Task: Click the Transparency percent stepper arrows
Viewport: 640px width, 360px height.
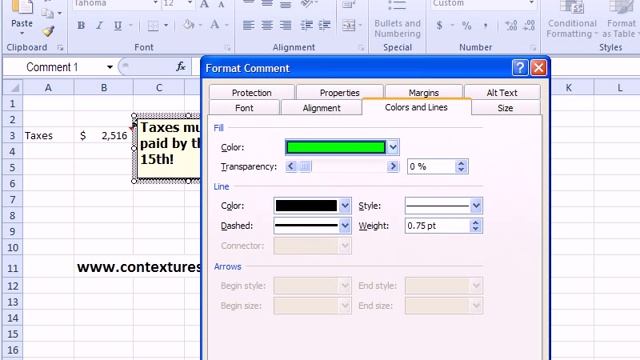Action: tap(461, 167)
